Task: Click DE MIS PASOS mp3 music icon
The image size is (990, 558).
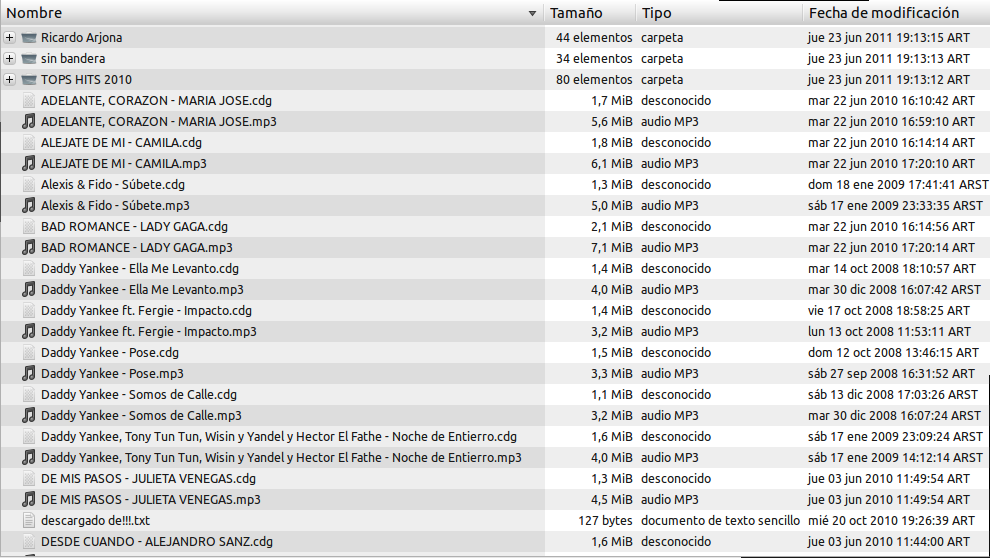Action: pos(28,499)
